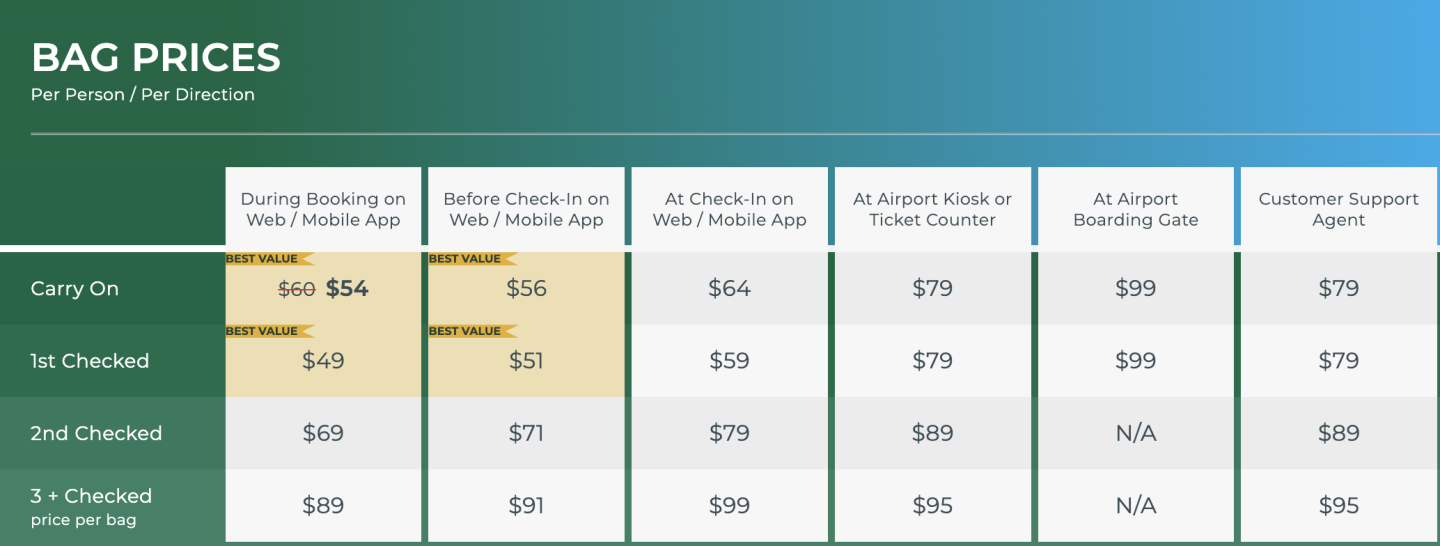Click the Per Person / Per Direction subtitle

pos(143,95)
